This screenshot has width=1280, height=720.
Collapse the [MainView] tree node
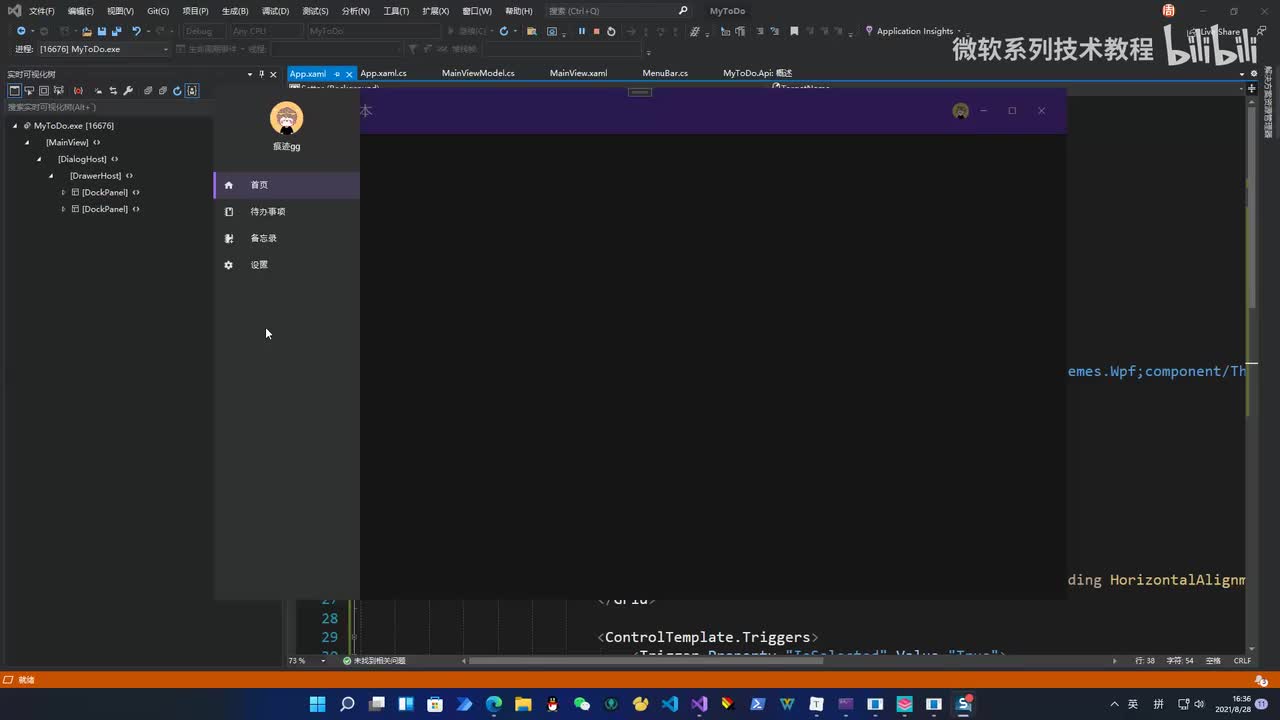click(x=27, y=143)
